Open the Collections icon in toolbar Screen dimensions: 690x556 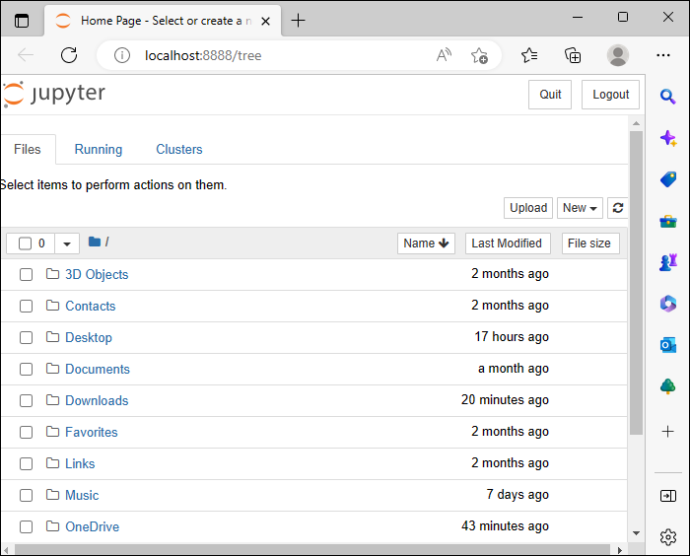[x=573, y=55]
